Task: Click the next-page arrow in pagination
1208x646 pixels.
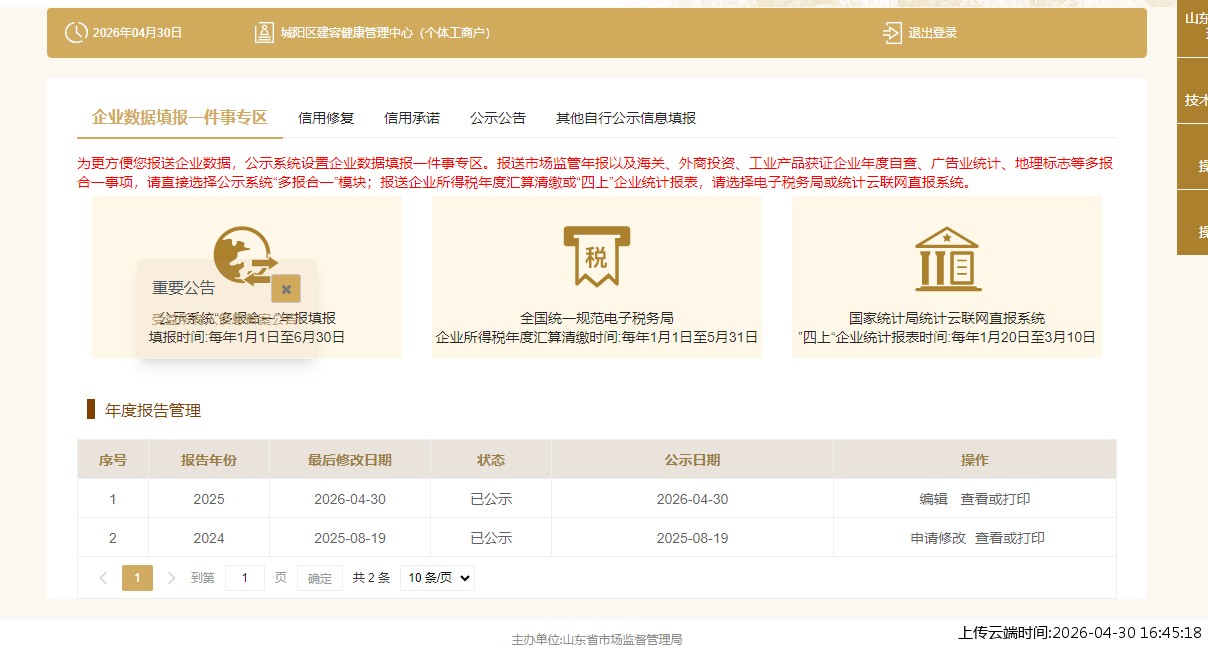Action: coord(170,577)
